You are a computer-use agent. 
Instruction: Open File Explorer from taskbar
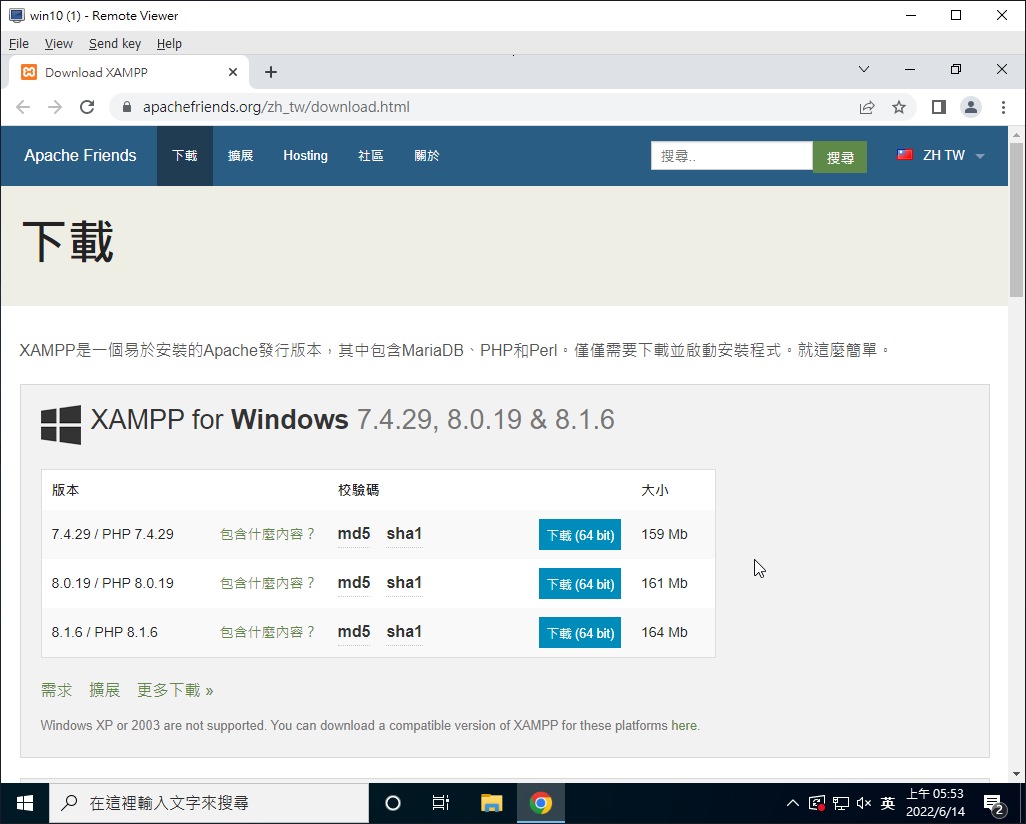pos(491,803)
